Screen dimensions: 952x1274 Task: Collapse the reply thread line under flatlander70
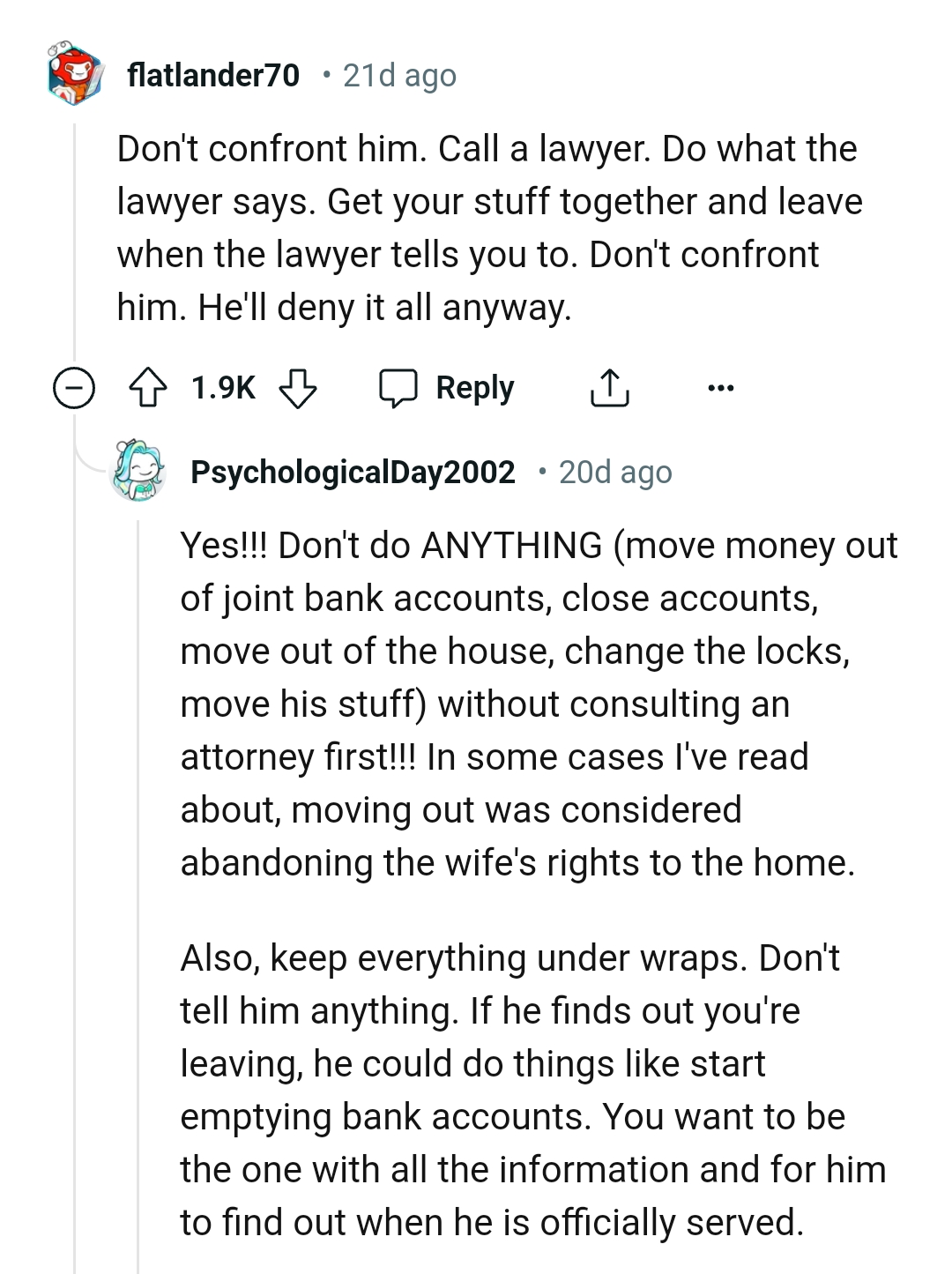click(74, 705)
